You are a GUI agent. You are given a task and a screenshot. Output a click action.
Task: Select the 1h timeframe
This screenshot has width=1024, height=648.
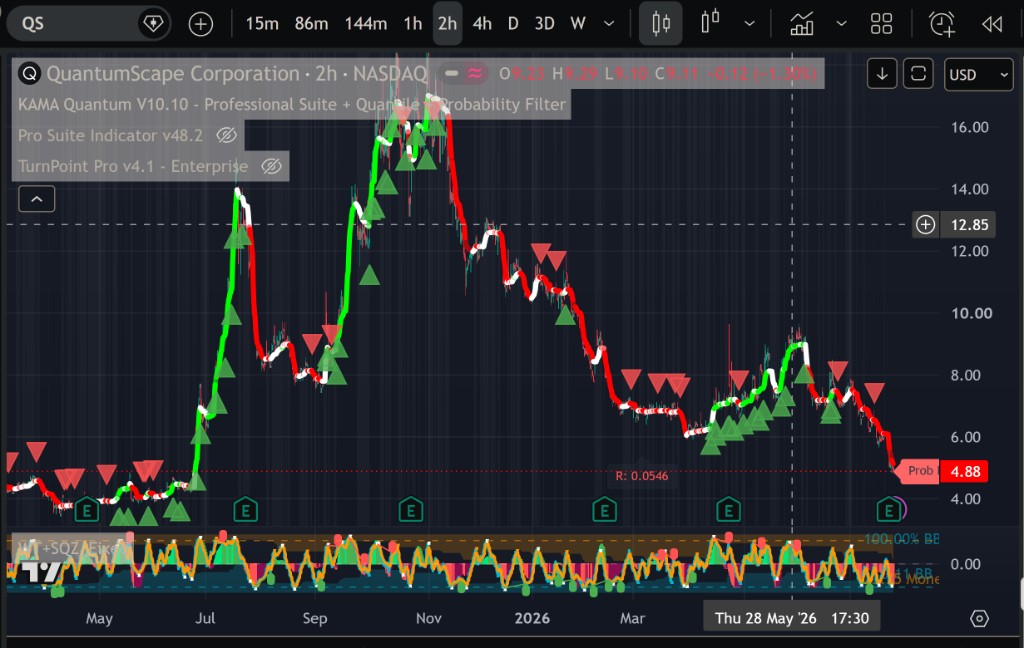413,24
